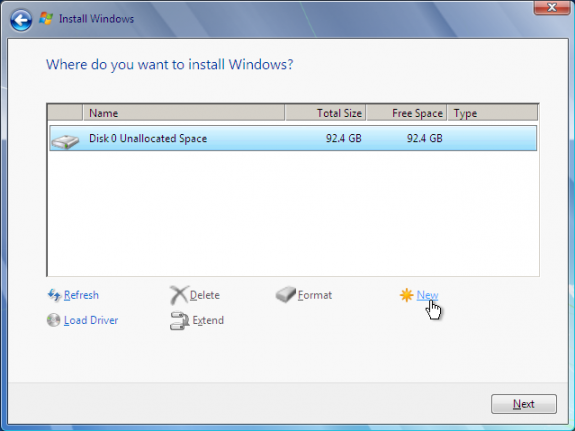Image resolution: width=575 pixels, height=431 pixels.
Task: Sort by the Name column header
Action: (184, 113)
